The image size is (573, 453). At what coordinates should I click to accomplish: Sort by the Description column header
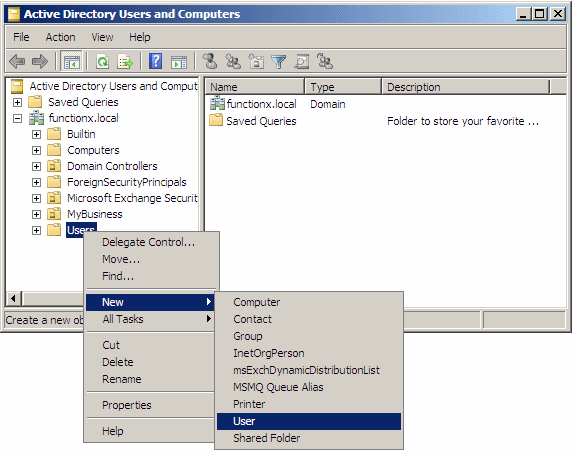click(466, 87)
